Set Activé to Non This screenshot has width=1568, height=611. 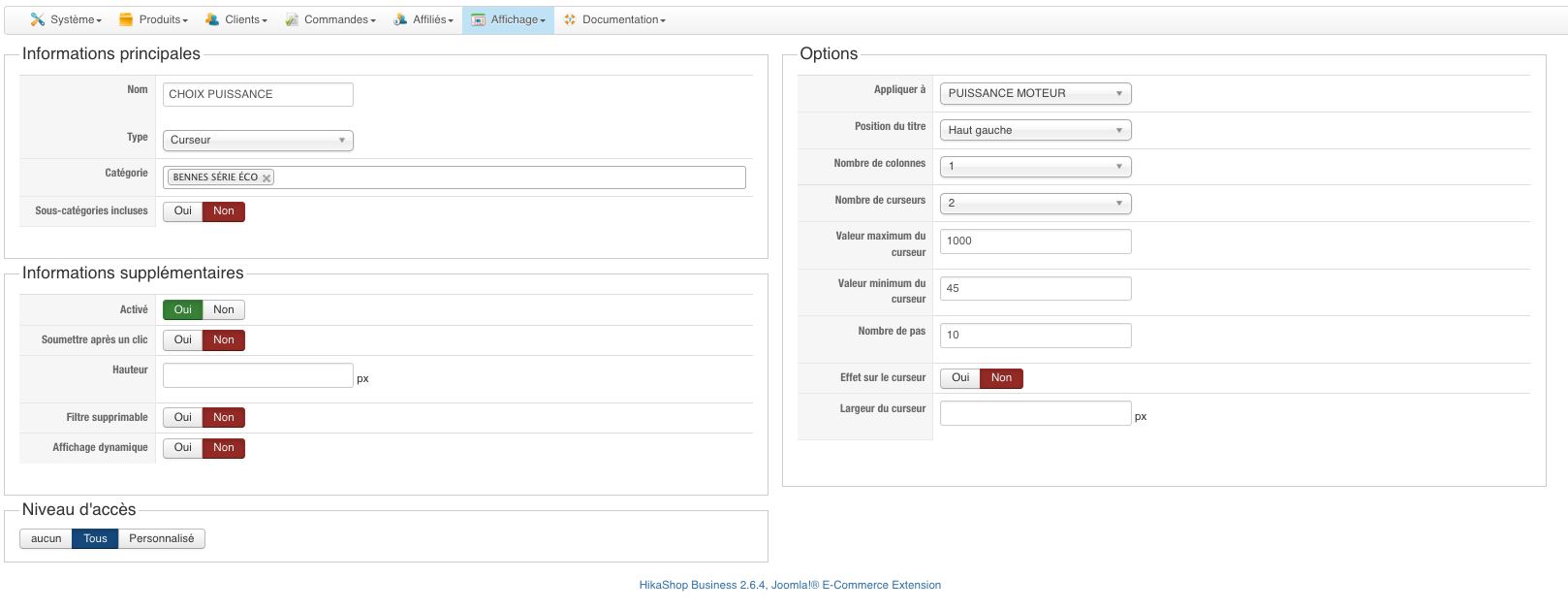[224, 310]
